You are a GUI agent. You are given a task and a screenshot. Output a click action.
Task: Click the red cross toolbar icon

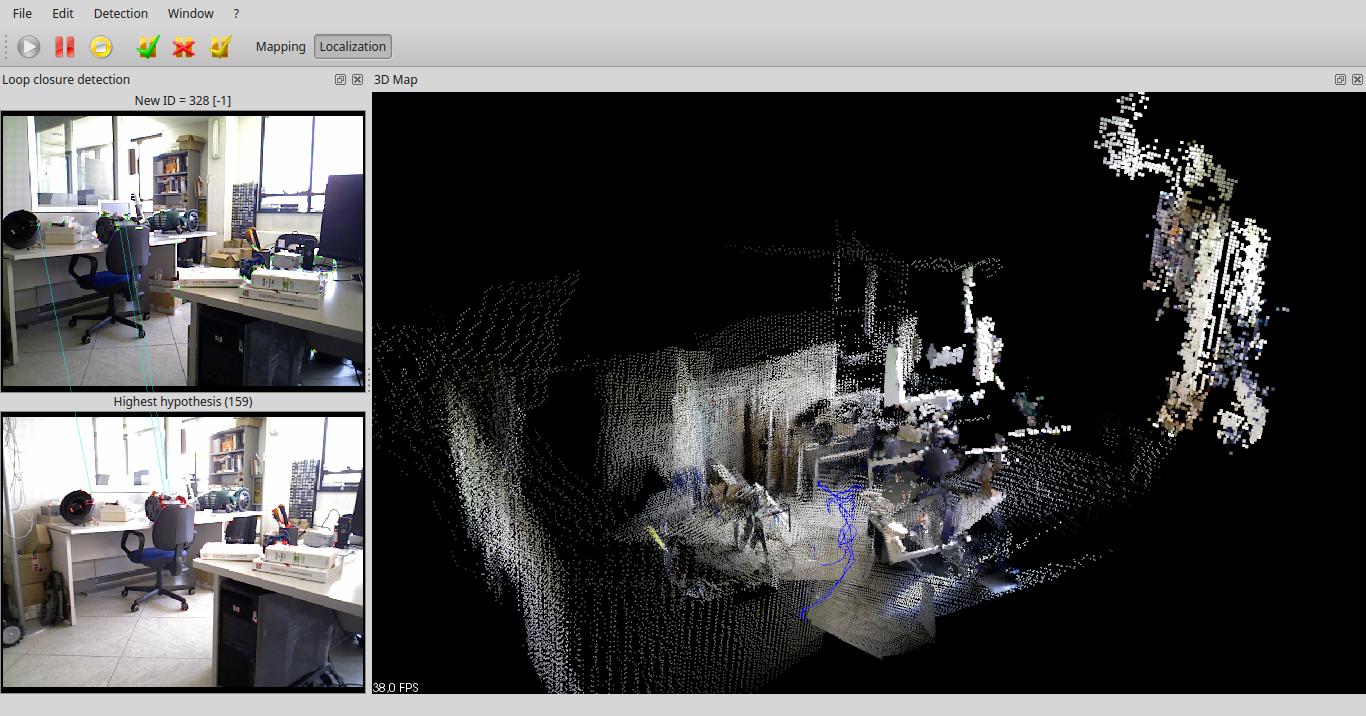tap(183, 47)
